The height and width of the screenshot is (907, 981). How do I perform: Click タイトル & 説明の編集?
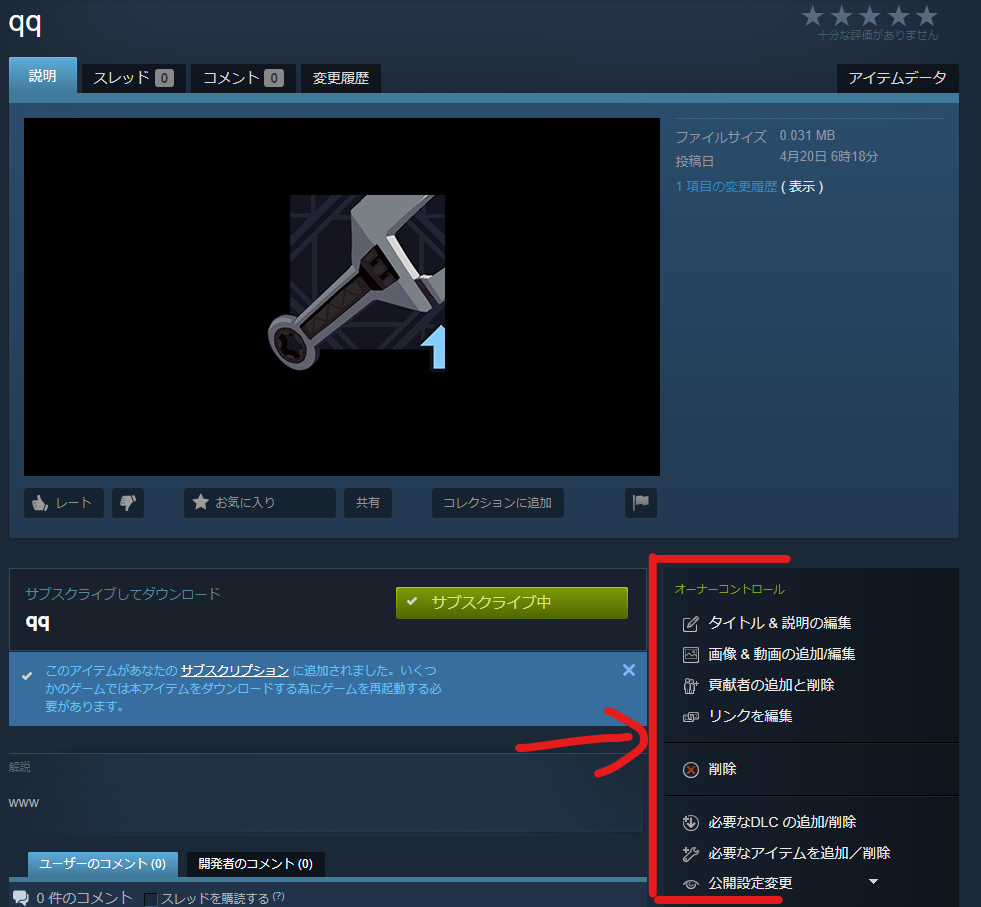(780, 624)
